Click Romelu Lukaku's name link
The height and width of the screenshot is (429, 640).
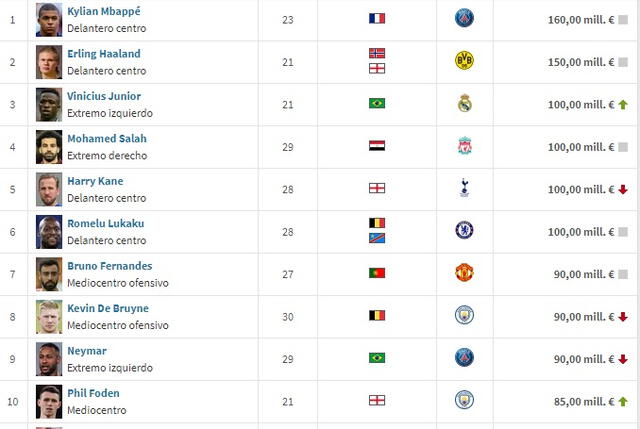(106, 223)
